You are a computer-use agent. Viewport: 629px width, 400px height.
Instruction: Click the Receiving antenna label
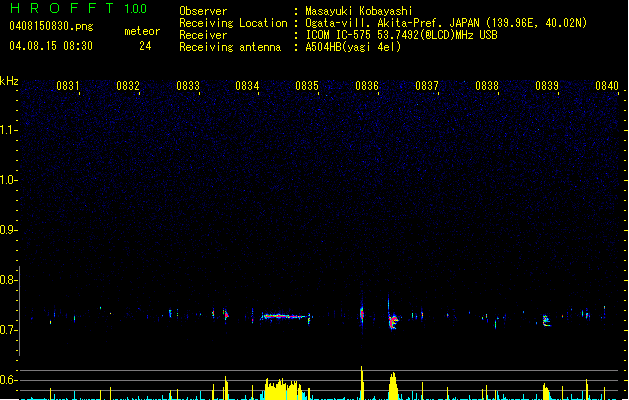point(230,47)
